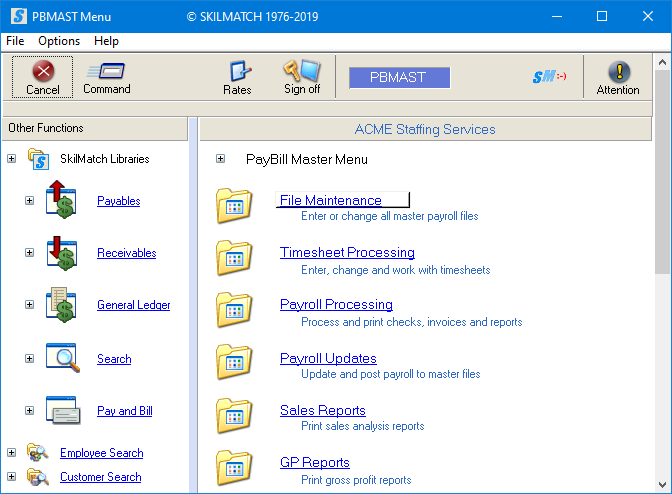Image resolution: width=672 pixels, height=494 pixels.
Task: Open the Options menu
Action: coord(59,41)
